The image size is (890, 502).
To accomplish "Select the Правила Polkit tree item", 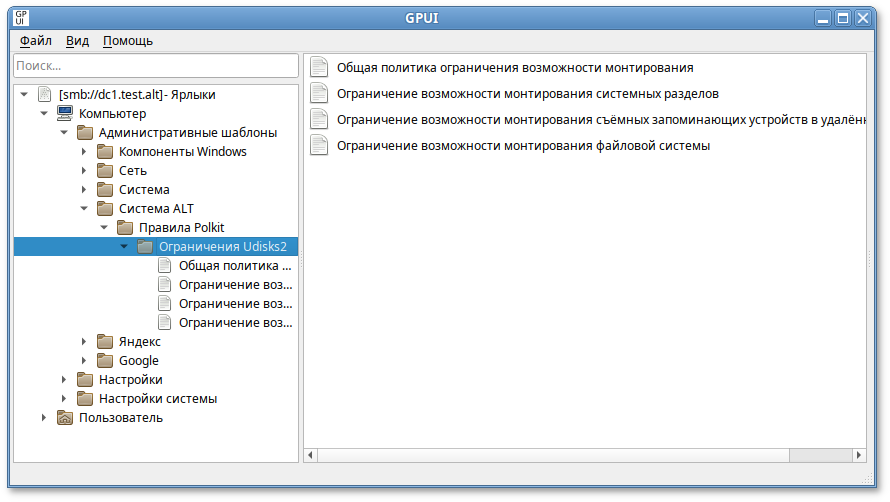I will point(182,228).
